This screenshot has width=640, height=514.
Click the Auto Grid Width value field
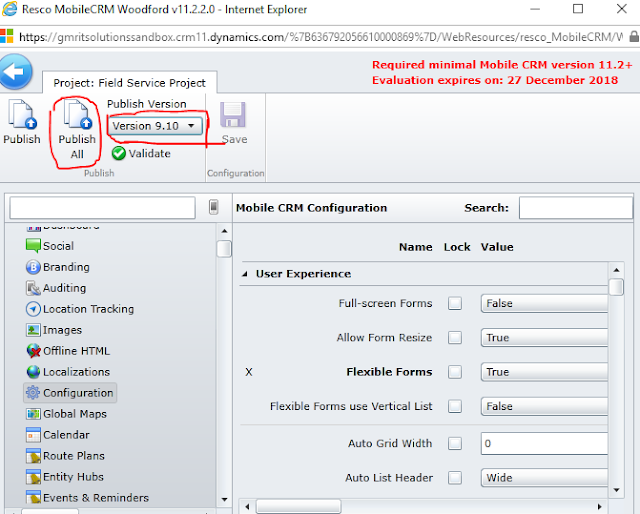[x=544, y=443]
